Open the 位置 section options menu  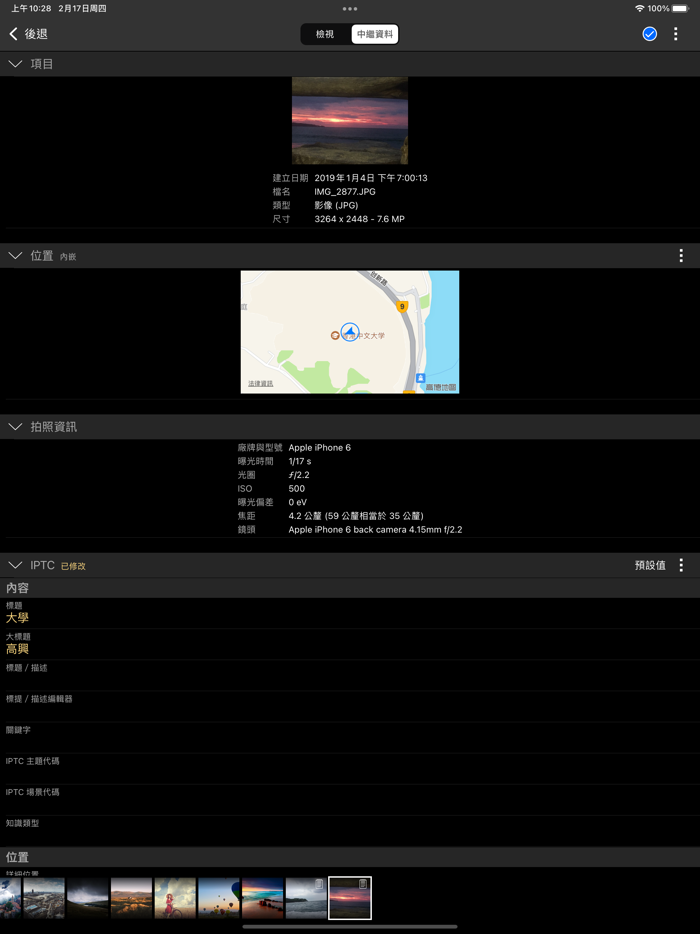pyautogui.click(x=681, y=256)
